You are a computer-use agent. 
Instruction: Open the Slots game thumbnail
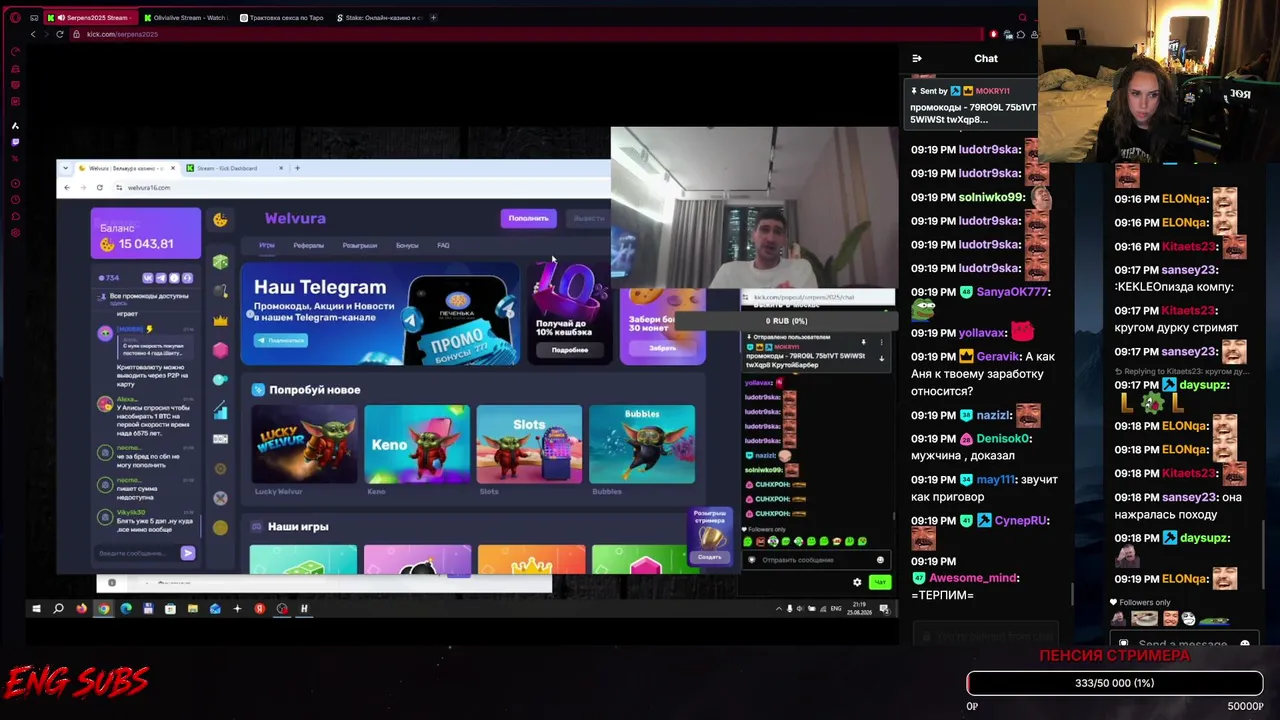529,444
